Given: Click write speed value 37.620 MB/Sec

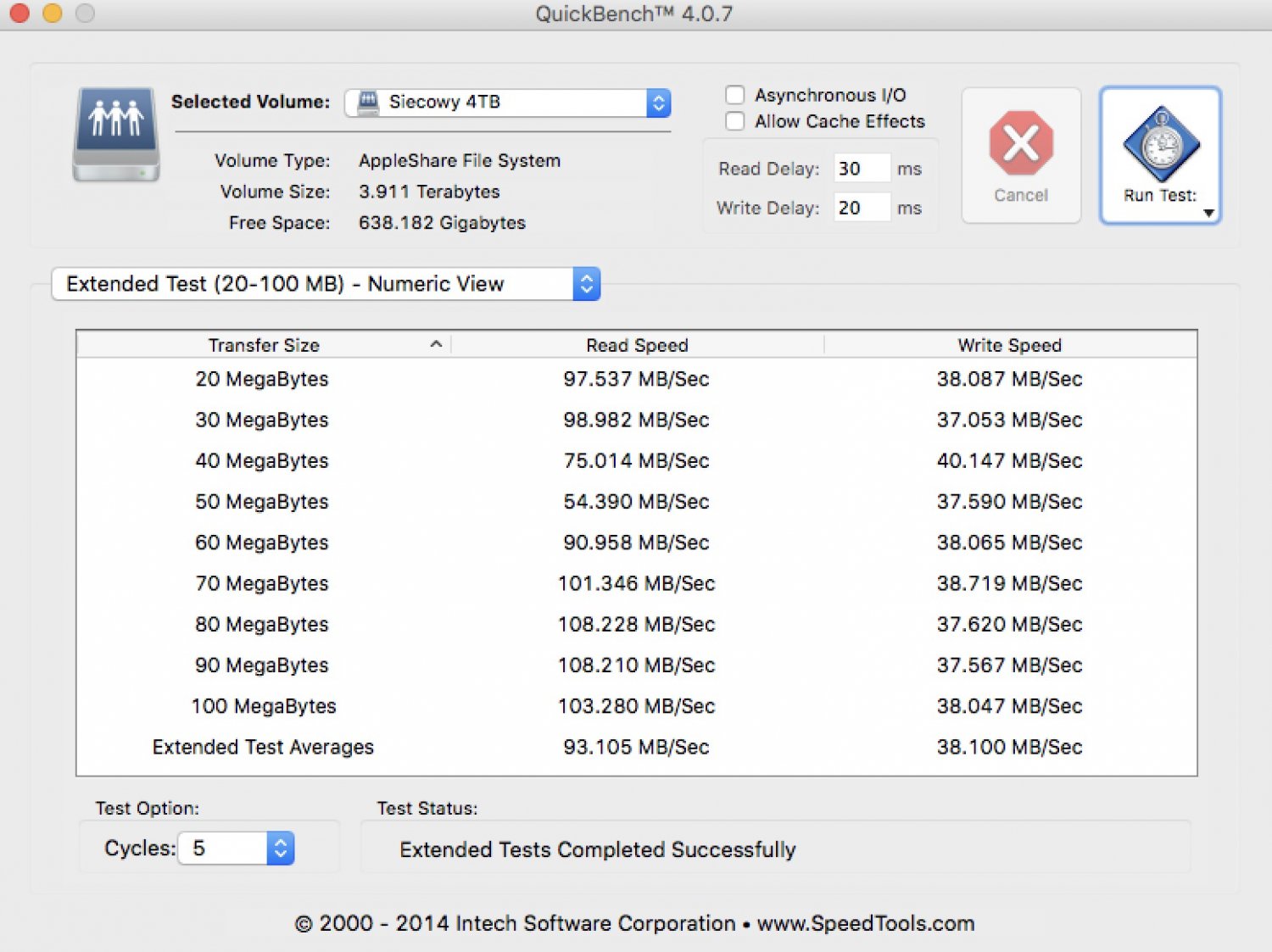Looking at the screenshot, I should point(1009,624).
